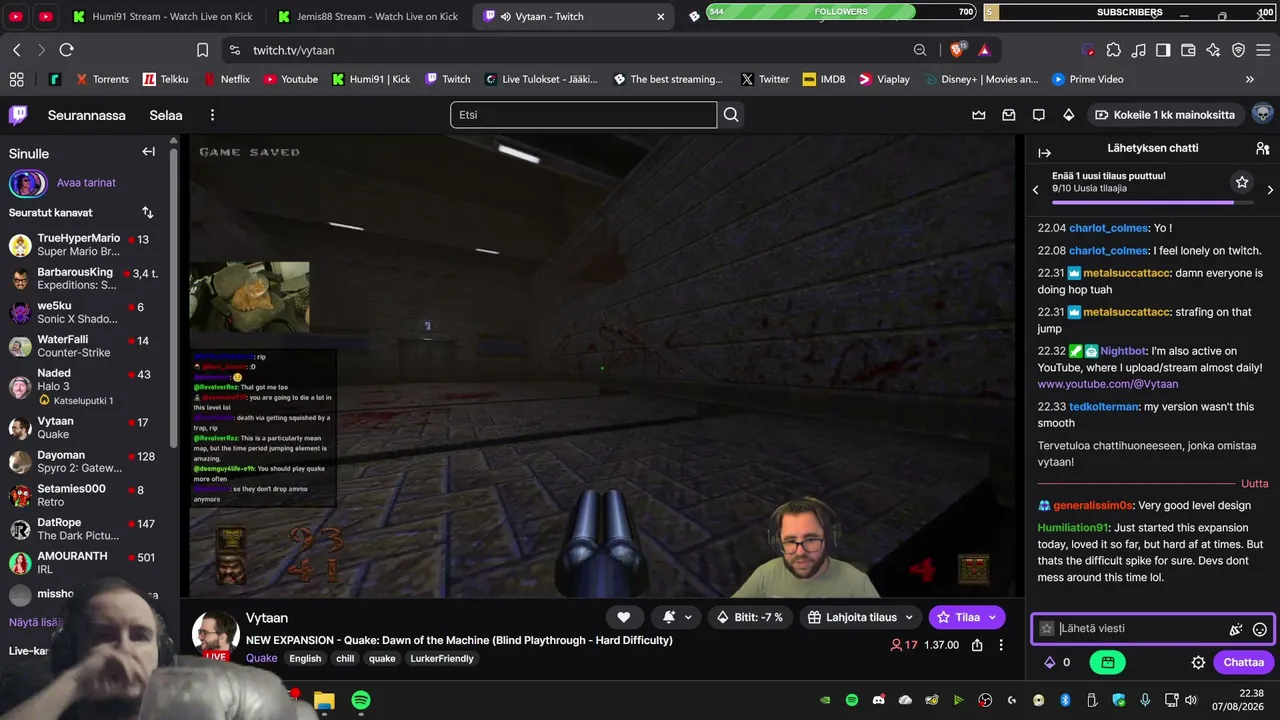Open Brave Rewards triangle icon
The height and width of the screenshot is (720, 1280).
tap(984, 50)
